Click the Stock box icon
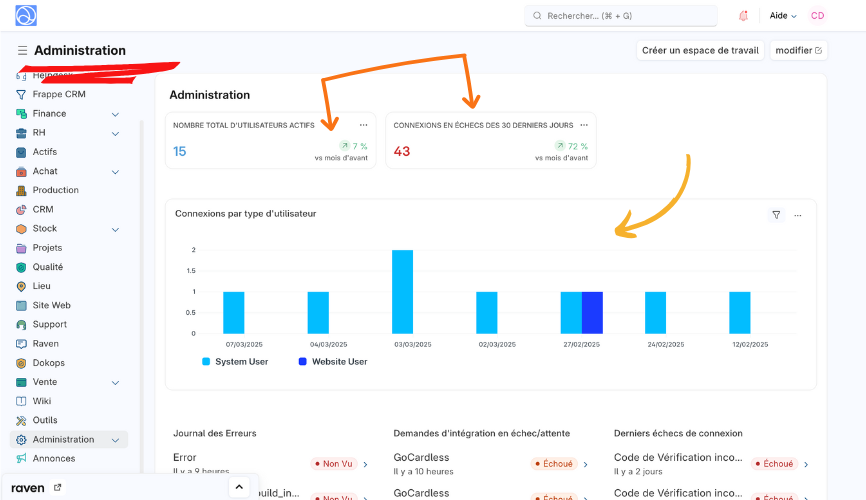Screen dimensions: 866x500 [21, 229]
